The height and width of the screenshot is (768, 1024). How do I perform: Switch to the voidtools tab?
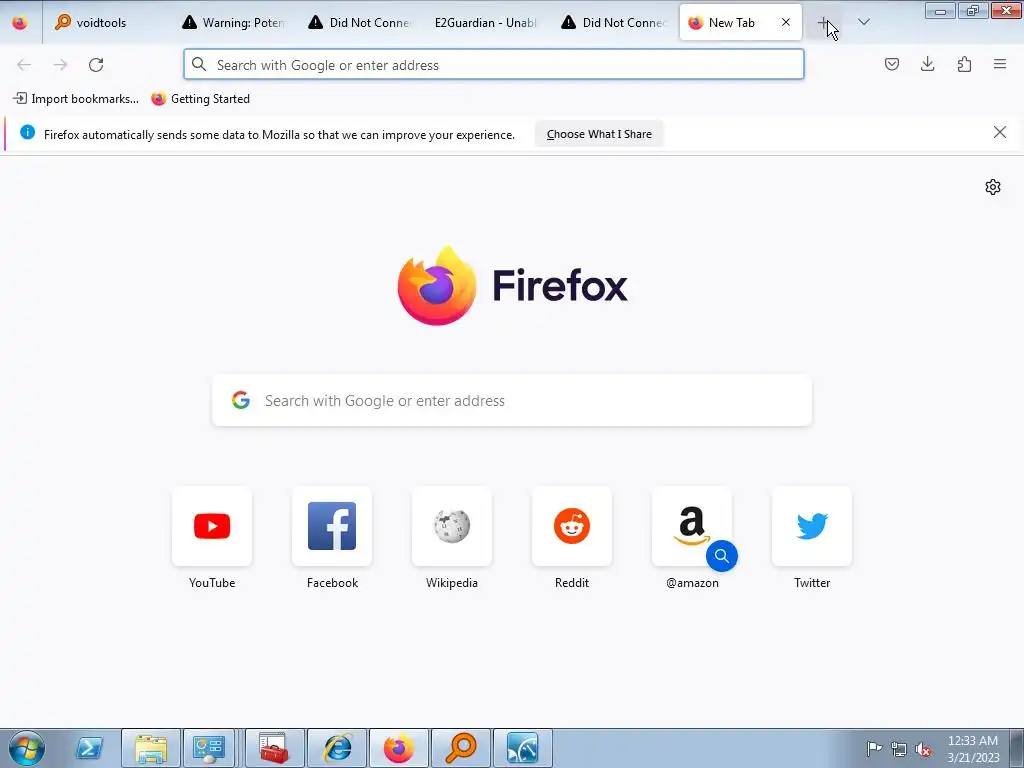(108, 22)
